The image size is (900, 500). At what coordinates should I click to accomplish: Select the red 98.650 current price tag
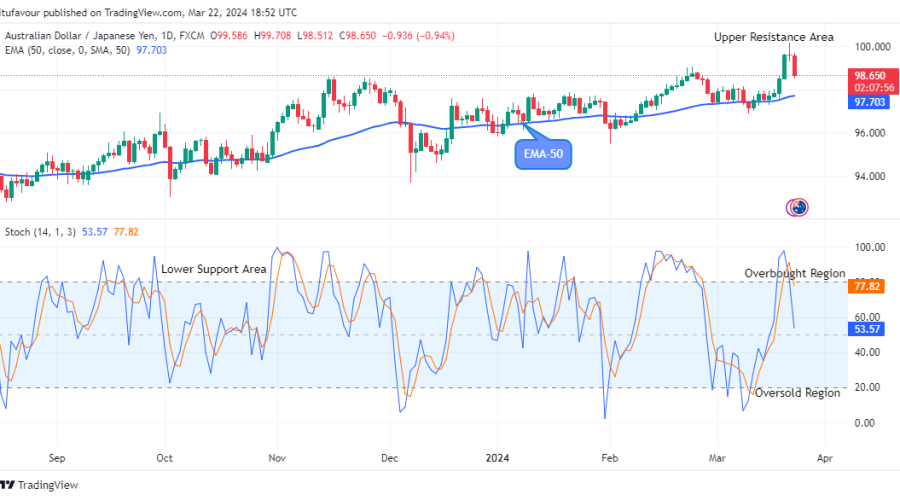(x=869, y=75)
